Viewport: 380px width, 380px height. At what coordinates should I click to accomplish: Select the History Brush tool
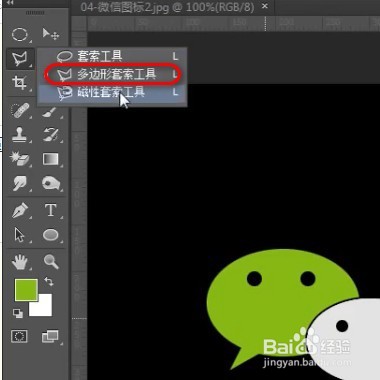pyautogui.click(x=51, y=135)
